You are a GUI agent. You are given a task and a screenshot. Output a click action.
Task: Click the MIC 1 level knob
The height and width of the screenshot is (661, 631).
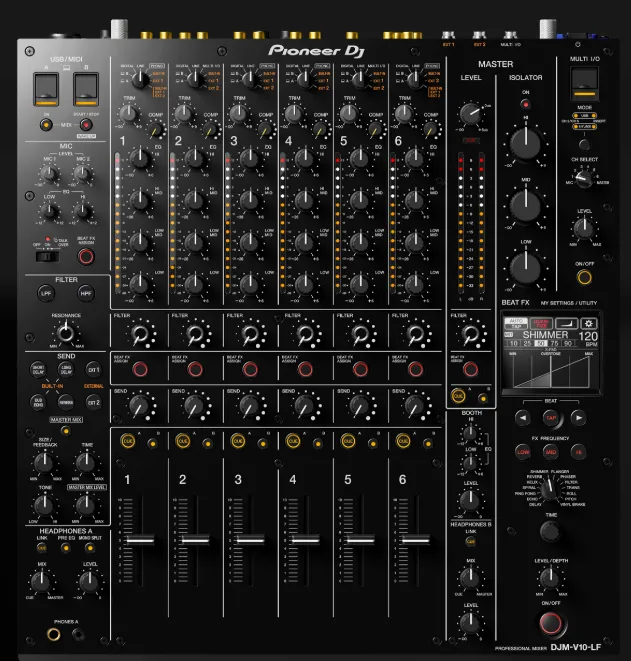(x=49, y=173)
